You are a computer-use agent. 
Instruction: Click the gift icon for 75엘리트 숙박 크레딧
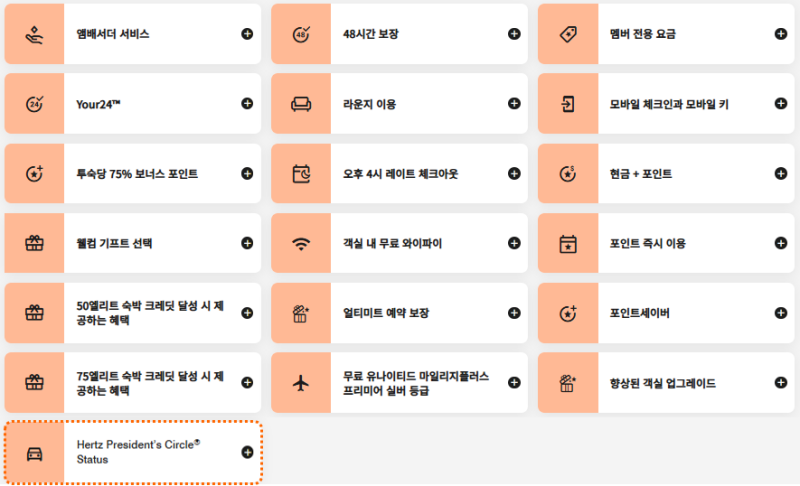pos(34,382)
